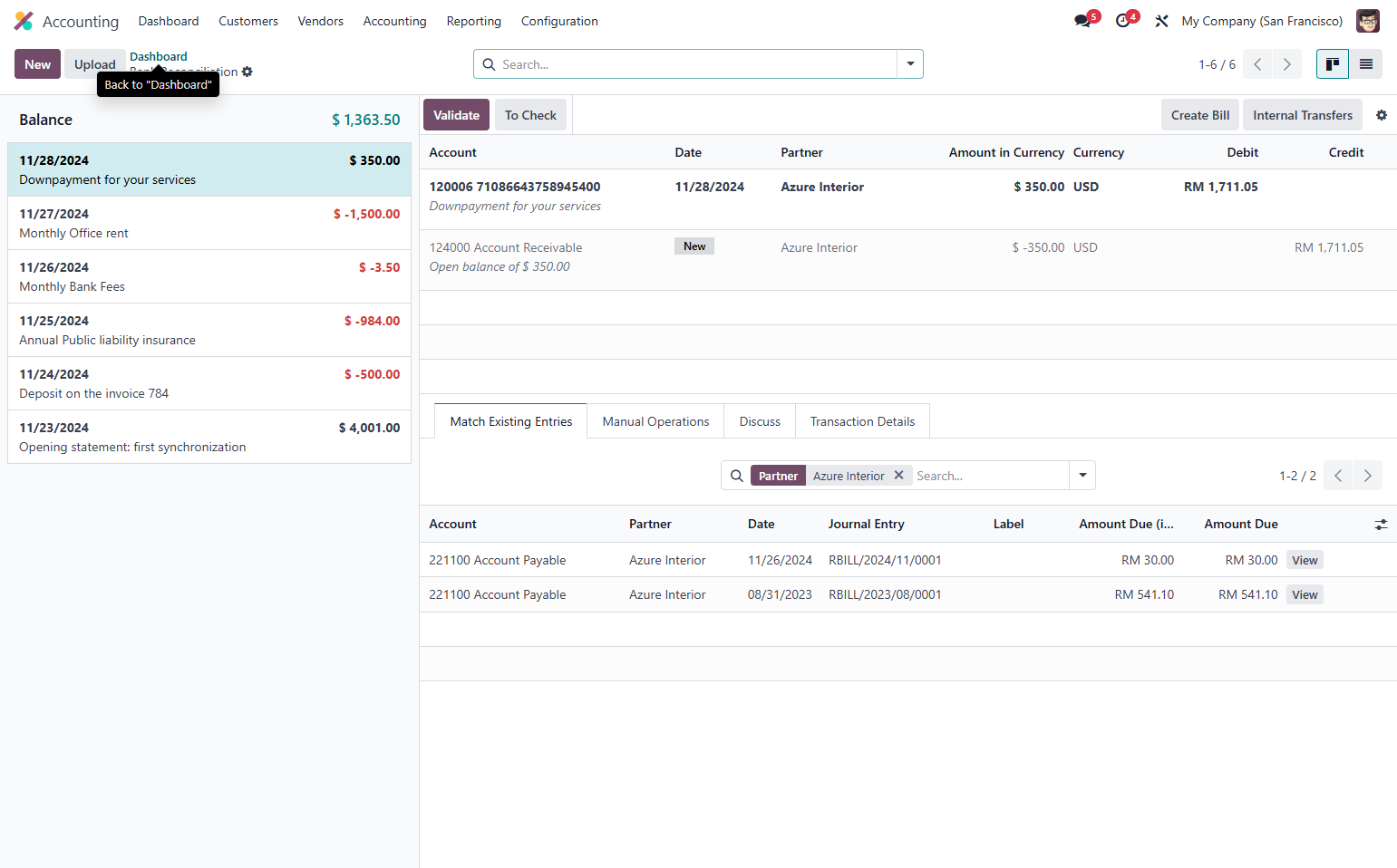This screenshot has height=868, width=1397.
Task: Open the activities clock icon with badge 4
Action: (x=1123, y=21)
